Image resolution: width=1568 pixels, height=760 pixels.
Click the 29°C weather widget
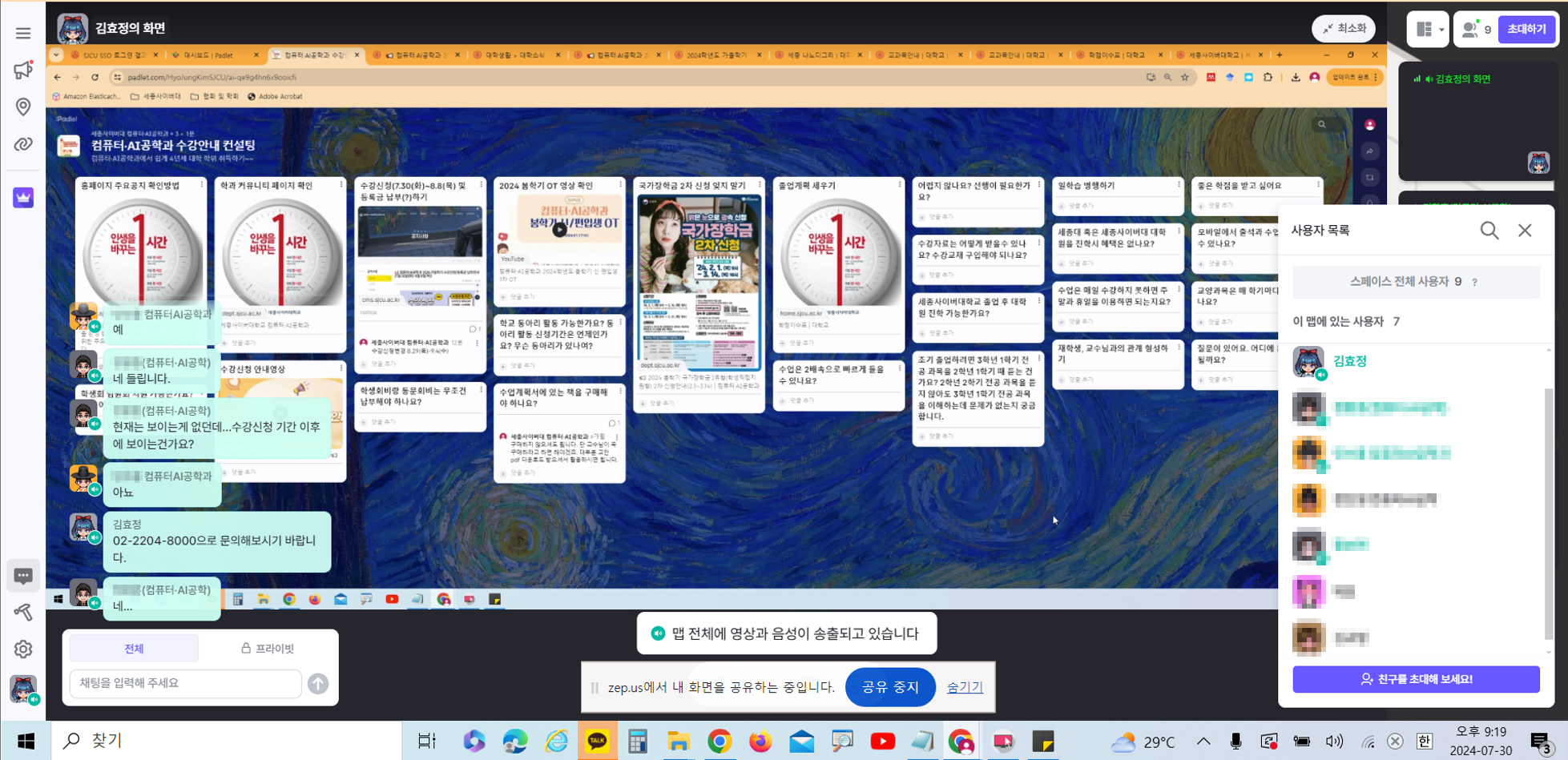click(1143, 742)
